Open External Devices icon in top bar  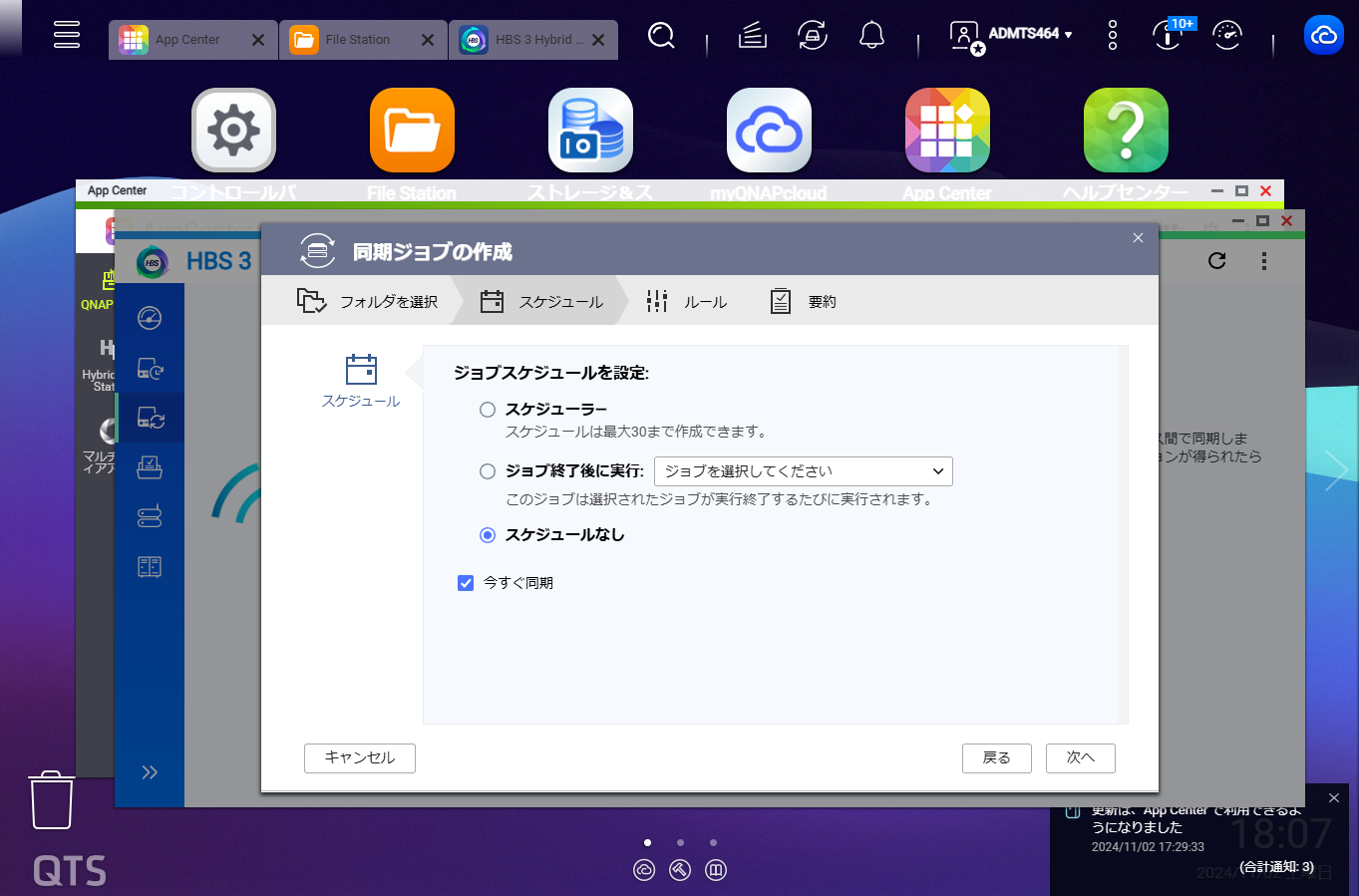(813, 36)
